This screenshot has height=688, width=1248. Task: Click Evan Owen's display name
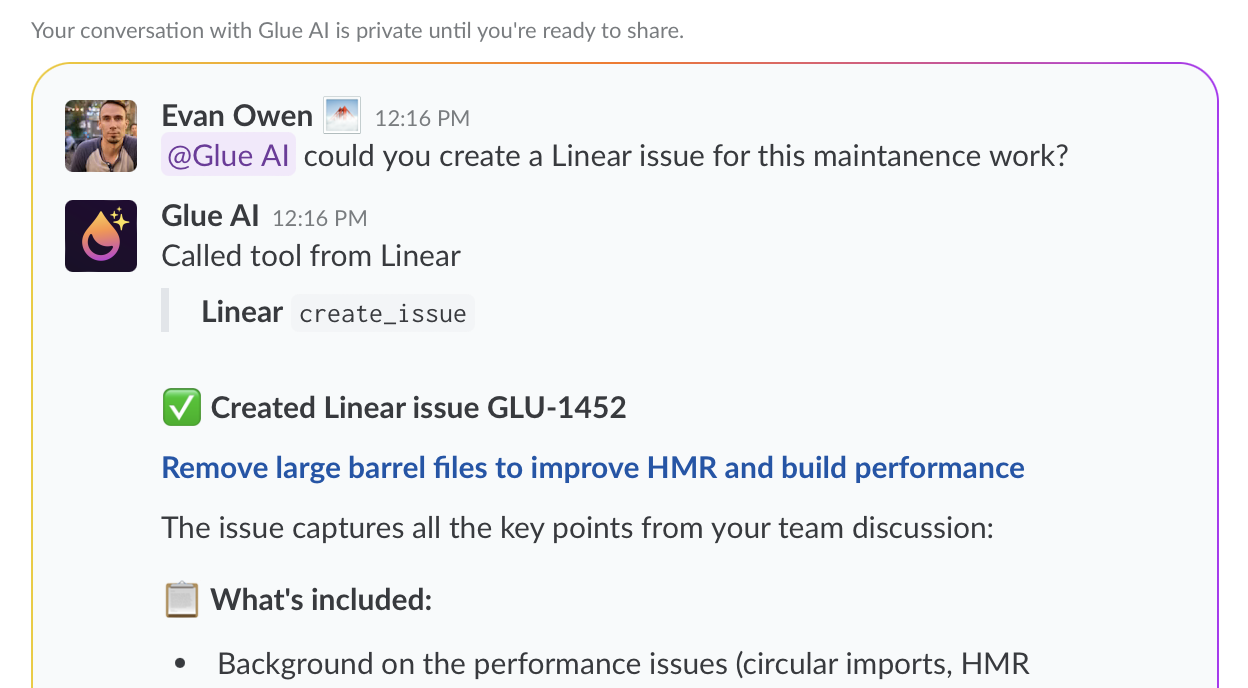[x=236, y=115]
